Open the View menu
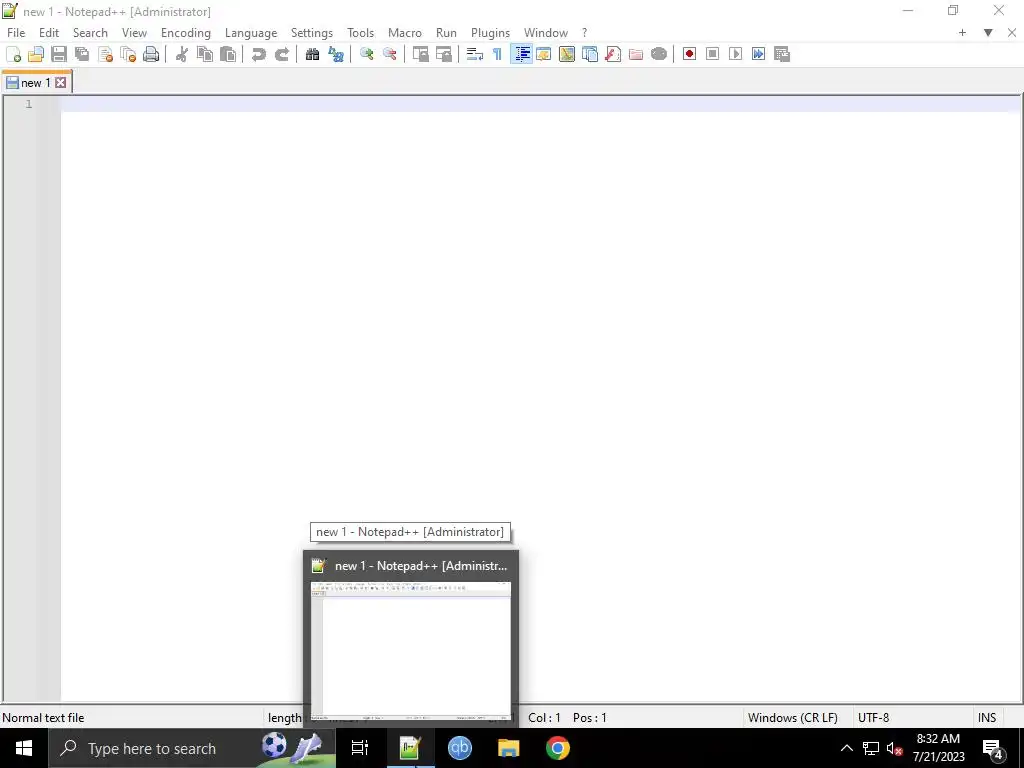This screenshot has width=1024, height=768. coord(135,33)
